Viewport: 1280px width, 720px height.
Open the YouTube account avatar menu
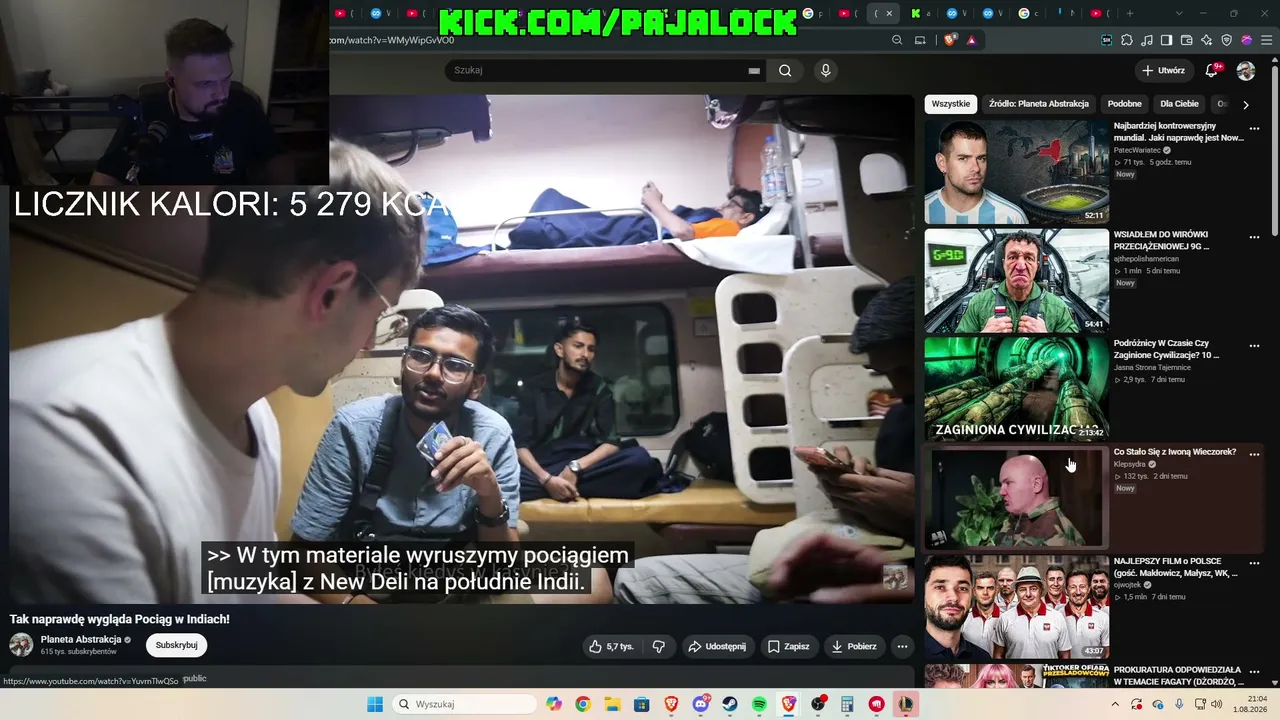(1246, 71)
